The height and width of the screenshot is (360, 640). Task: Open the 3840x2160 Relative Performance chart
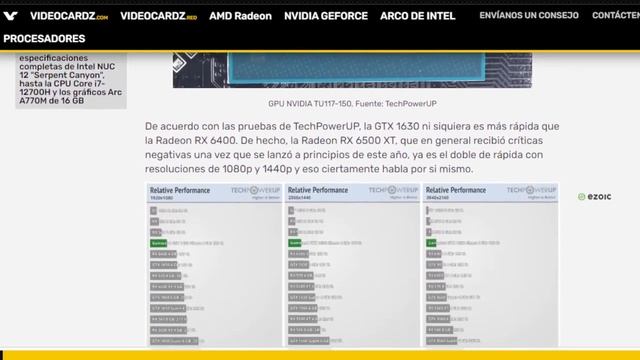pyautogui.click(x=490, y=265)
